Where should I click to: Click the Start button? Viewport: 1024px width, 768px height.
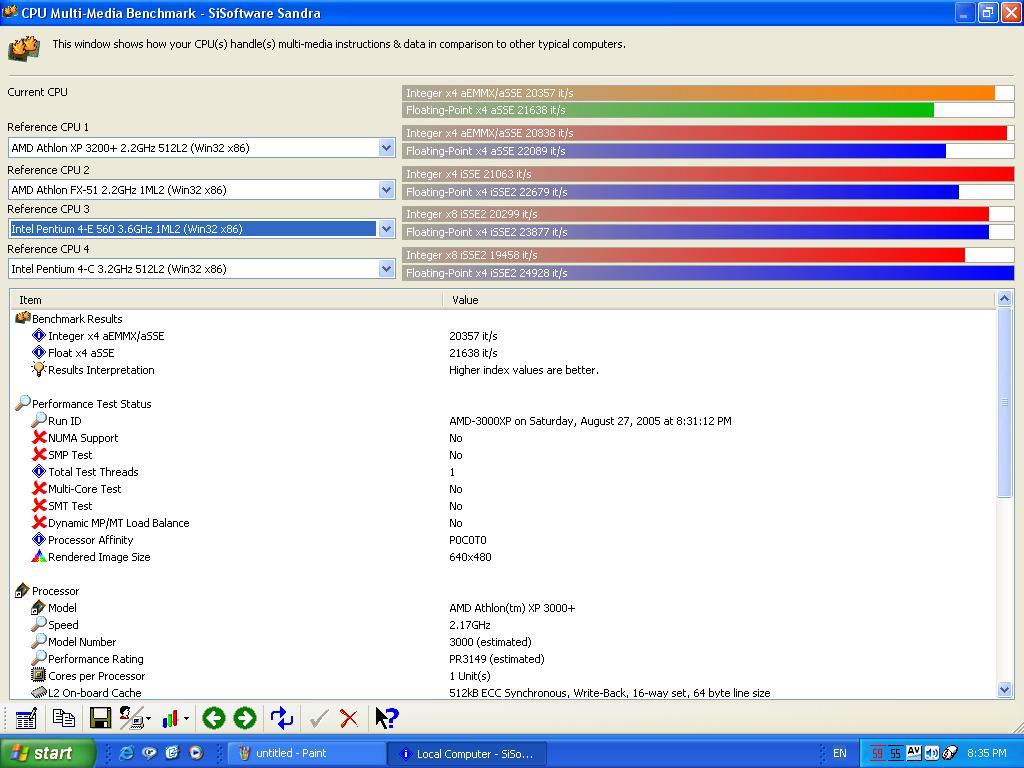point(47,753)
